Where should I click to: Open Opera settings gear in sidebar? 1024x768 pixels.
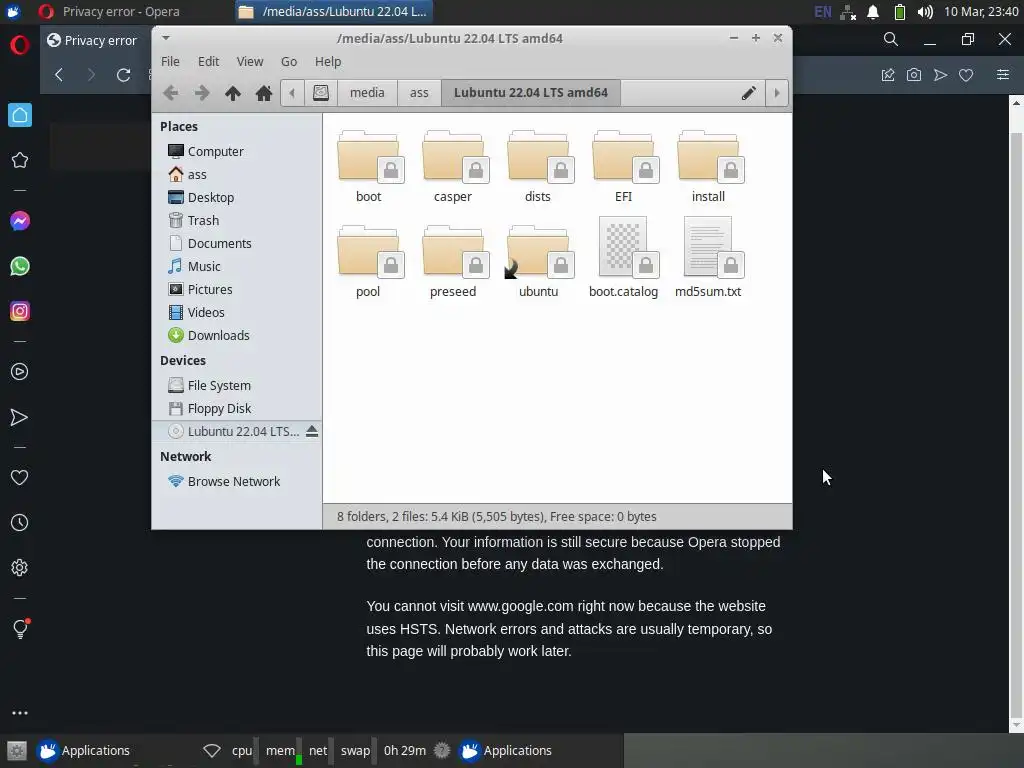pyautogui.click(x=20, y=568)
